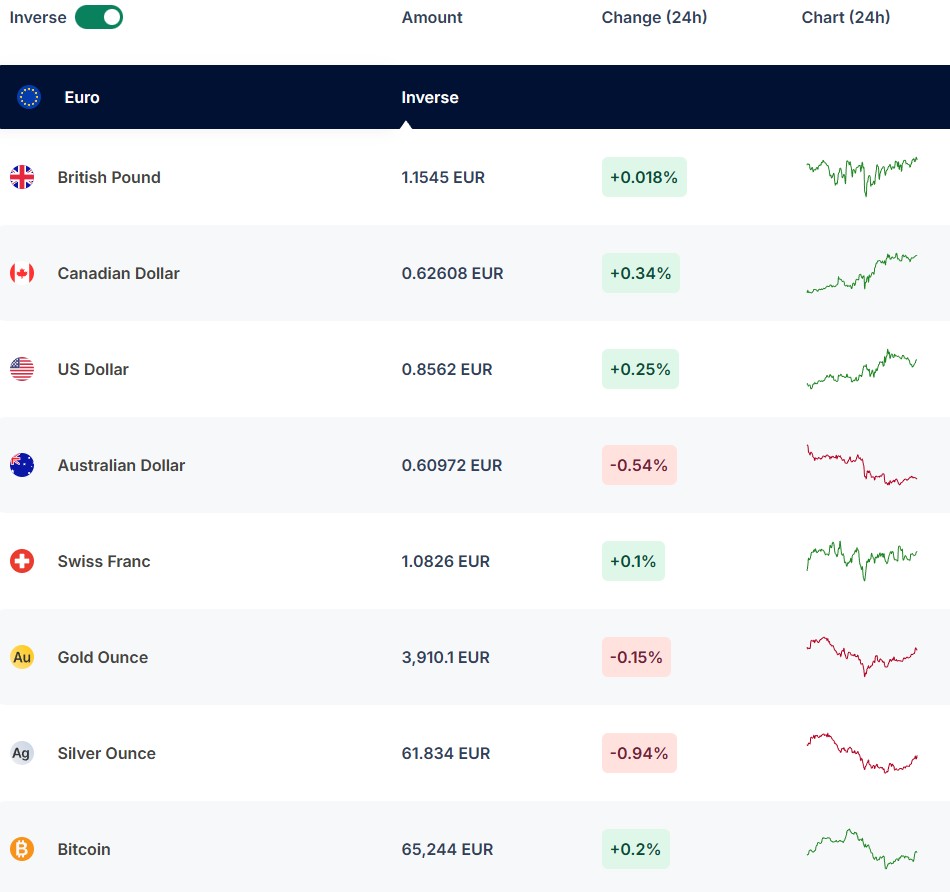Click the Euro flag icon
This screenshot has width=950, height=892.
pyautogui.click(x=29, y=97)
